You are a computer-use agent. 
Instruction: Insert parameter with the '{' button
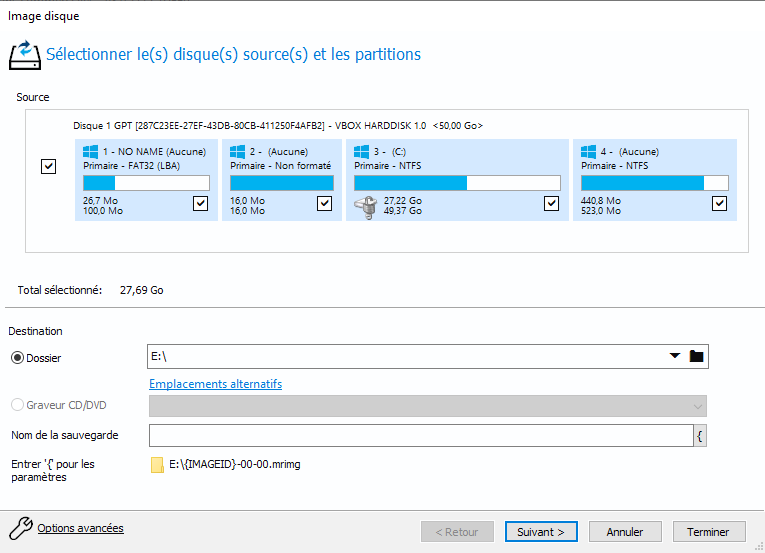click(x=700, y=435)
